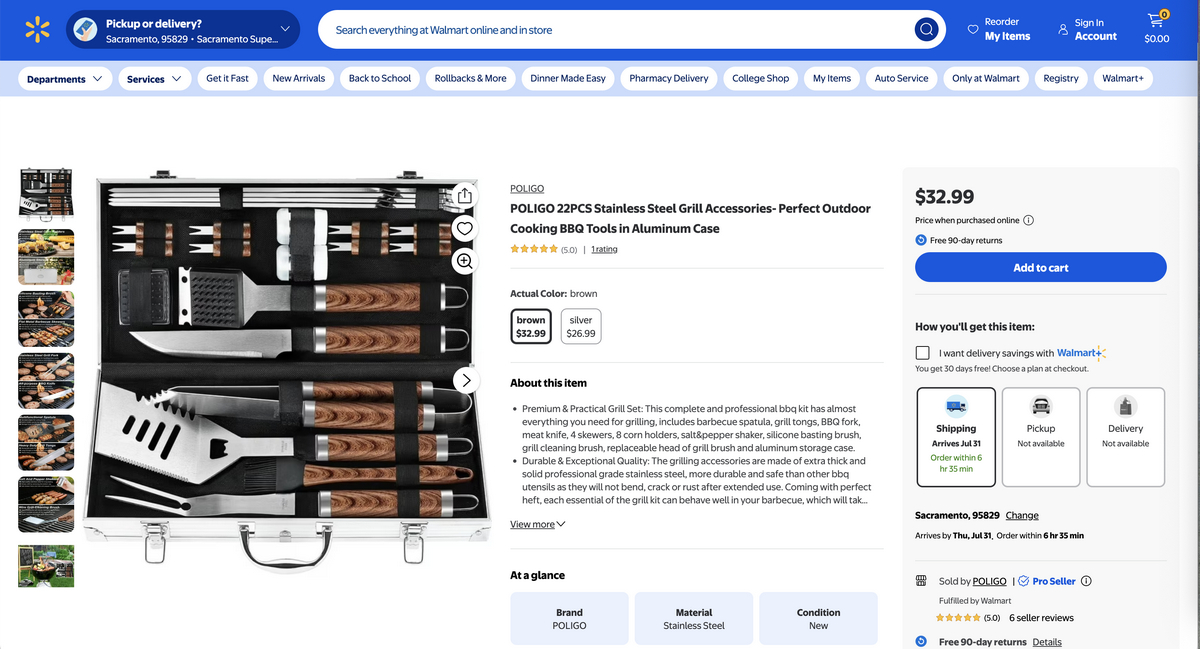The width and height of the screenshot is (1200, 649).
Task: Add item to favorites with heart icon
Action: (464, 229)
